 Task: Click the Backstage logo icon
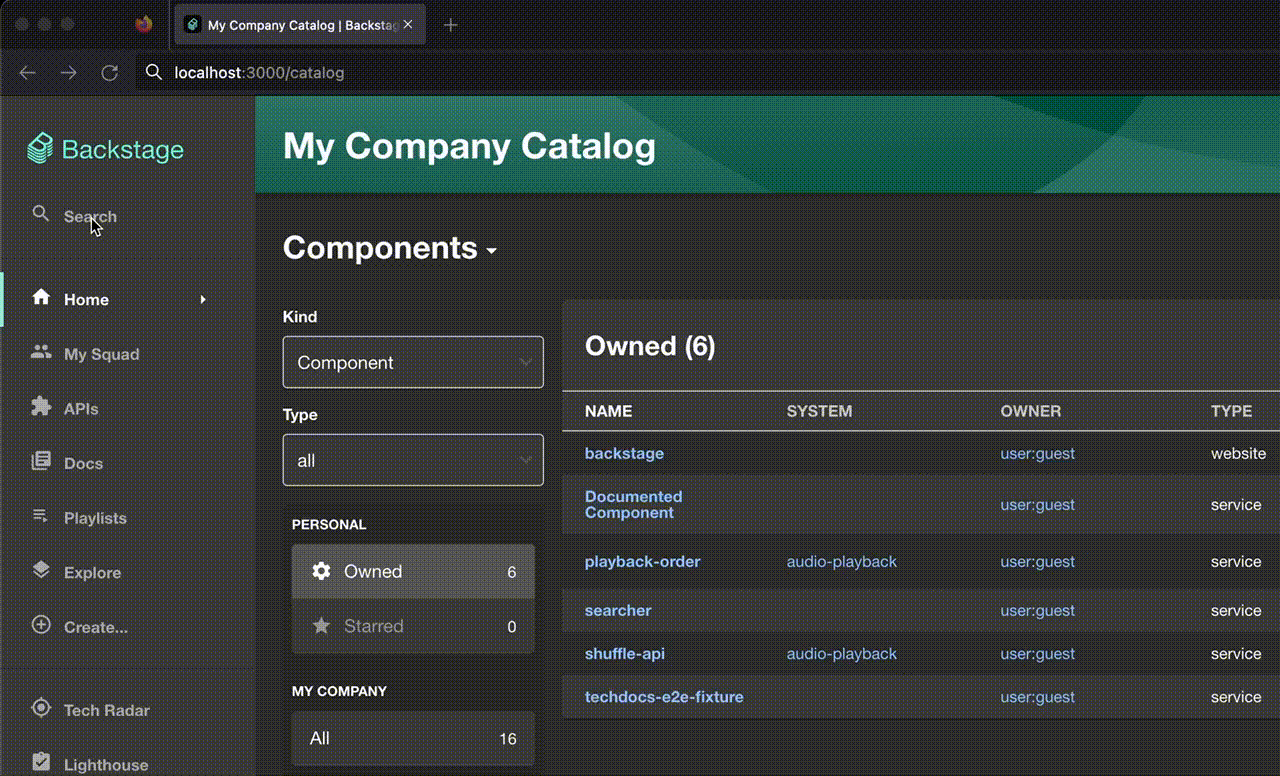pyautogui.click(x=40, y=149)
